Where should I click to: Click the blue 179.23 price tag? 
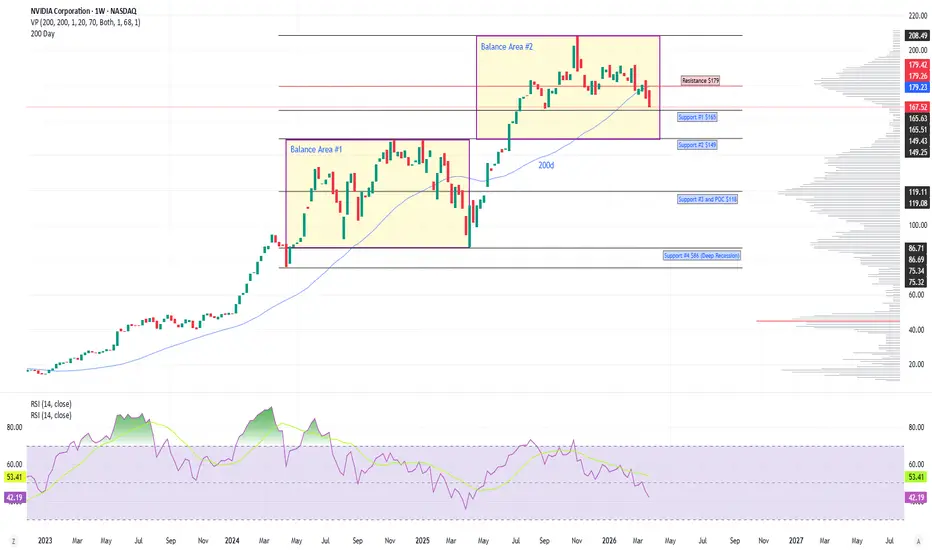point(917,87)
